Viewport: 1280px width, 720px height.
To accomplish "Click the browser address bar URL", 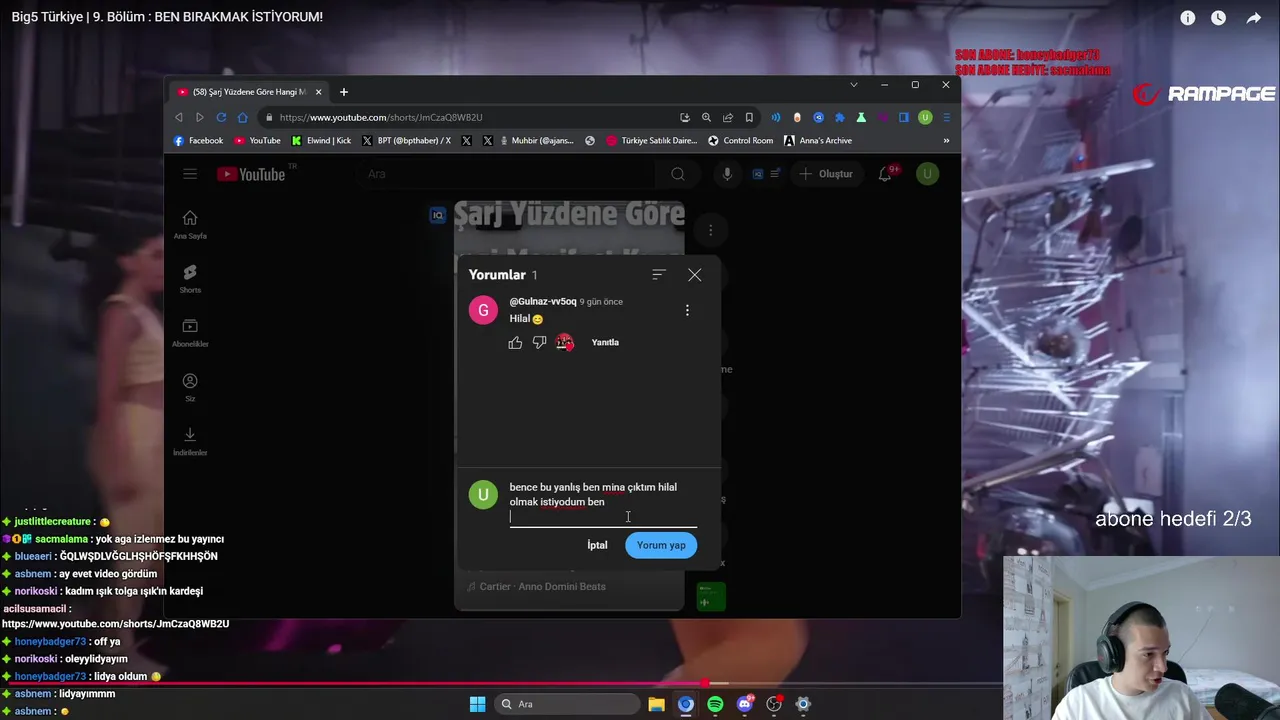I will pos(381,117).
